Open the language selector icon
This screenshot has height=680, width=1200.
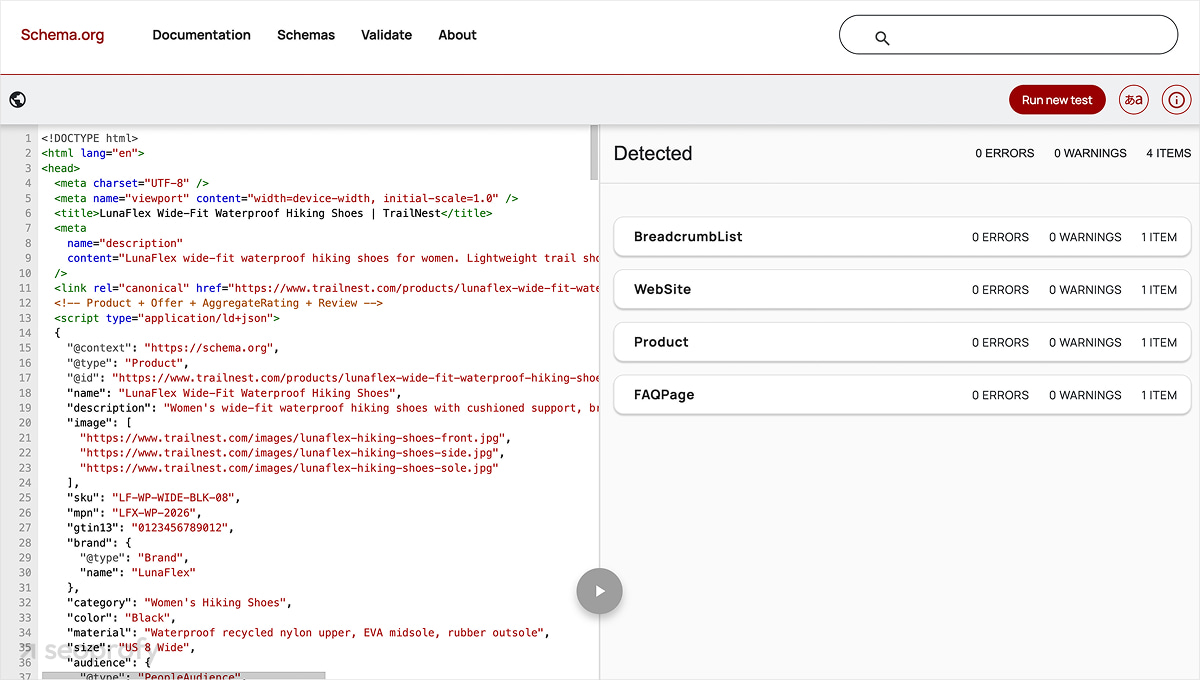click(x=1133, y=100)
